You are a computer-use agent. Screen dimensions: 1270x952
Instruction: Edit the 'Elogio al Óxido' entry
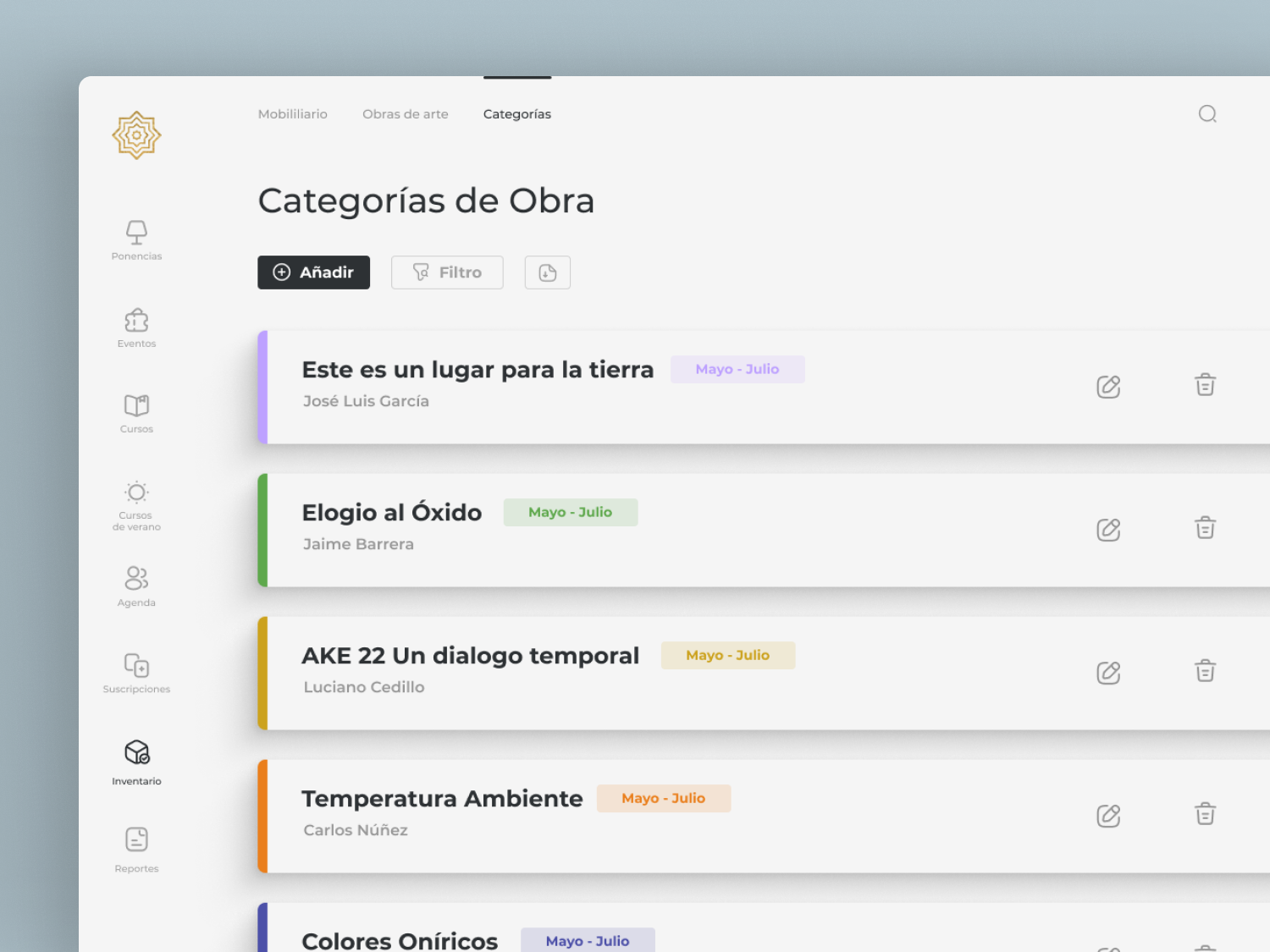tap(1107, 529)
